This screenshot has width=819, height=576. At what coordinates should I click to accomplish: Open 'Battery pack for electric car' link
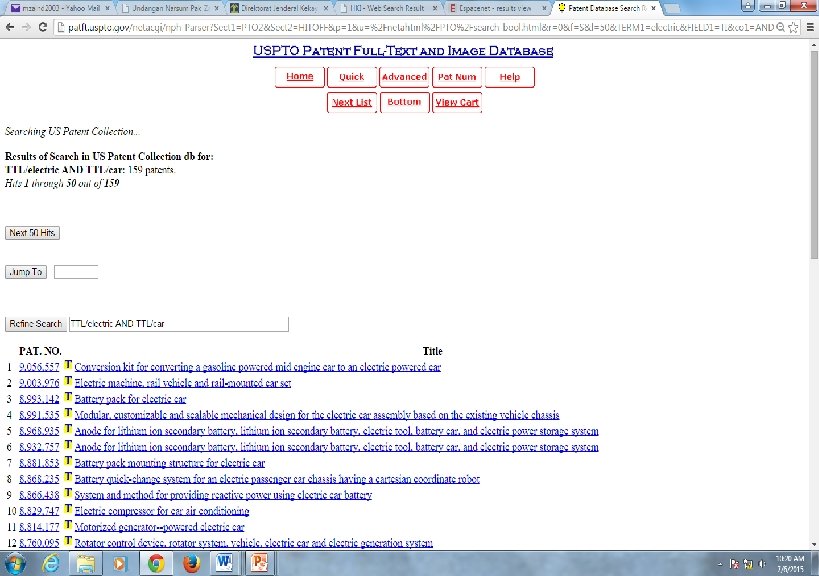(130, 399)
